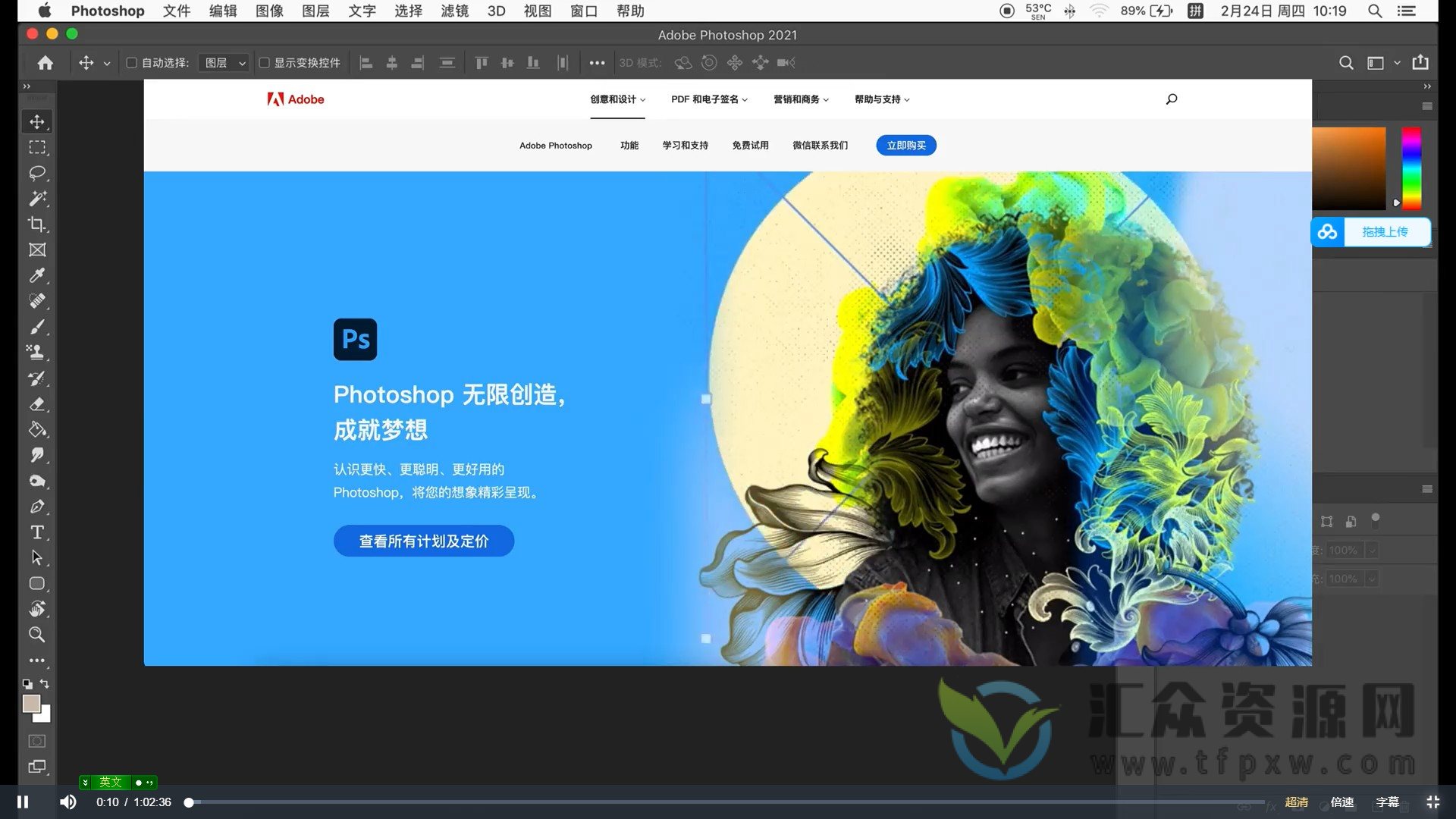The image size is (1456, 819).
Task: Select the Crop tool
Action: pos(37,224)
